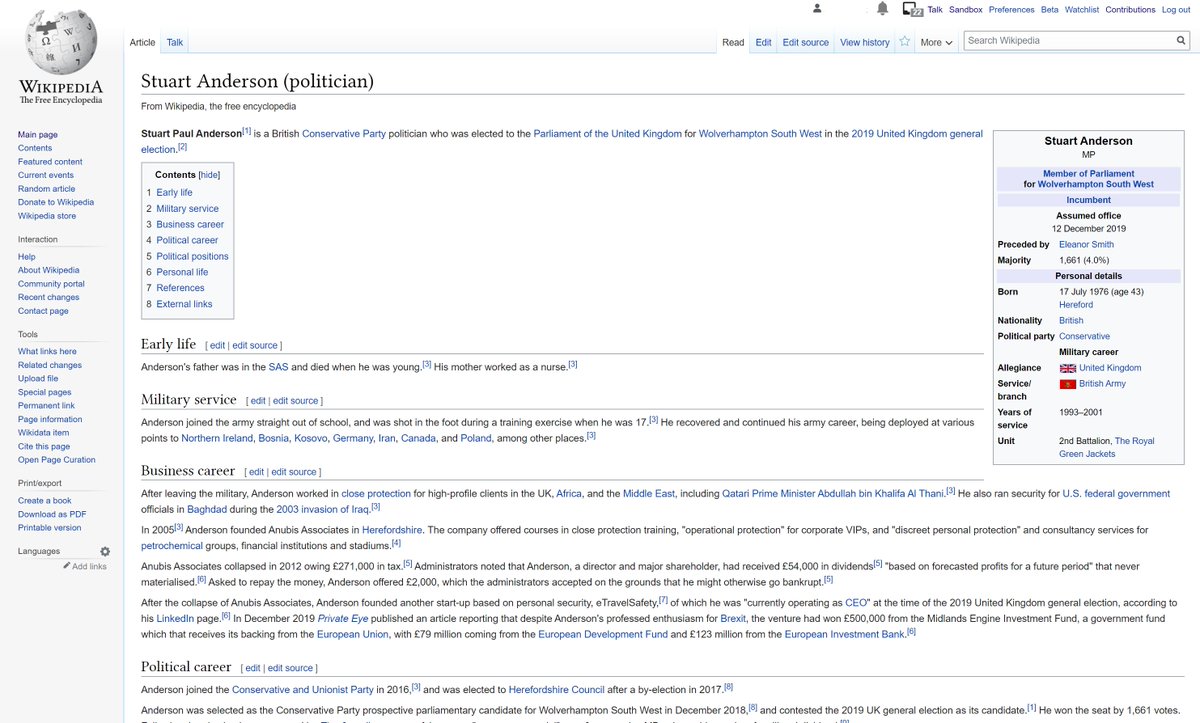Switch to the Talk tab
Image resolution: width=1200 pixels, height=723 pixels.
click(175, 42)
